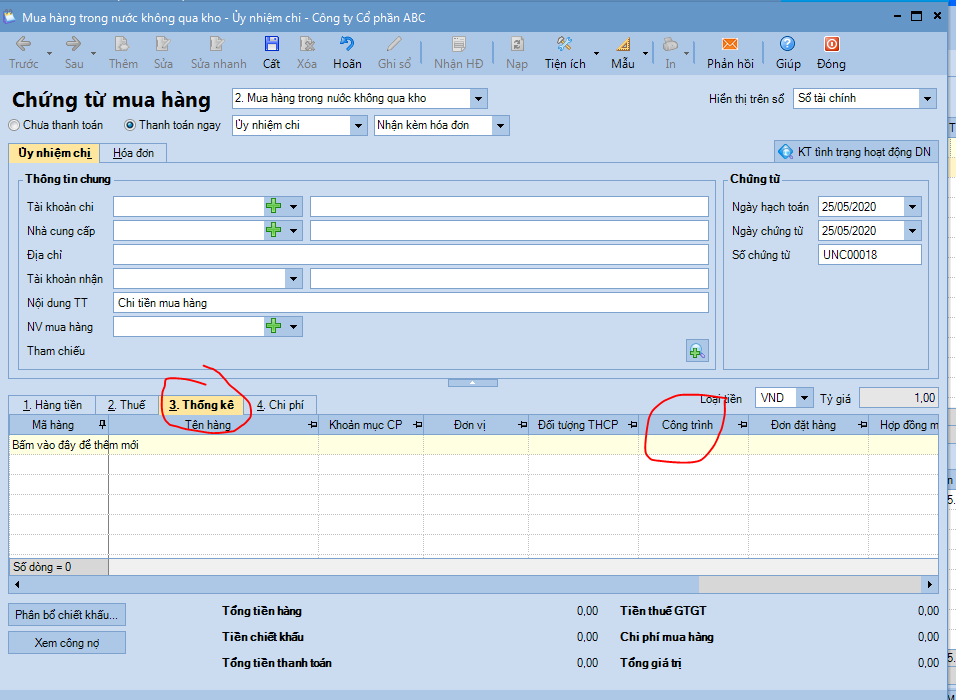
Task: Expand the Ủy nhiệm chi payment method dropdown
Action: [x=358, y=126]
